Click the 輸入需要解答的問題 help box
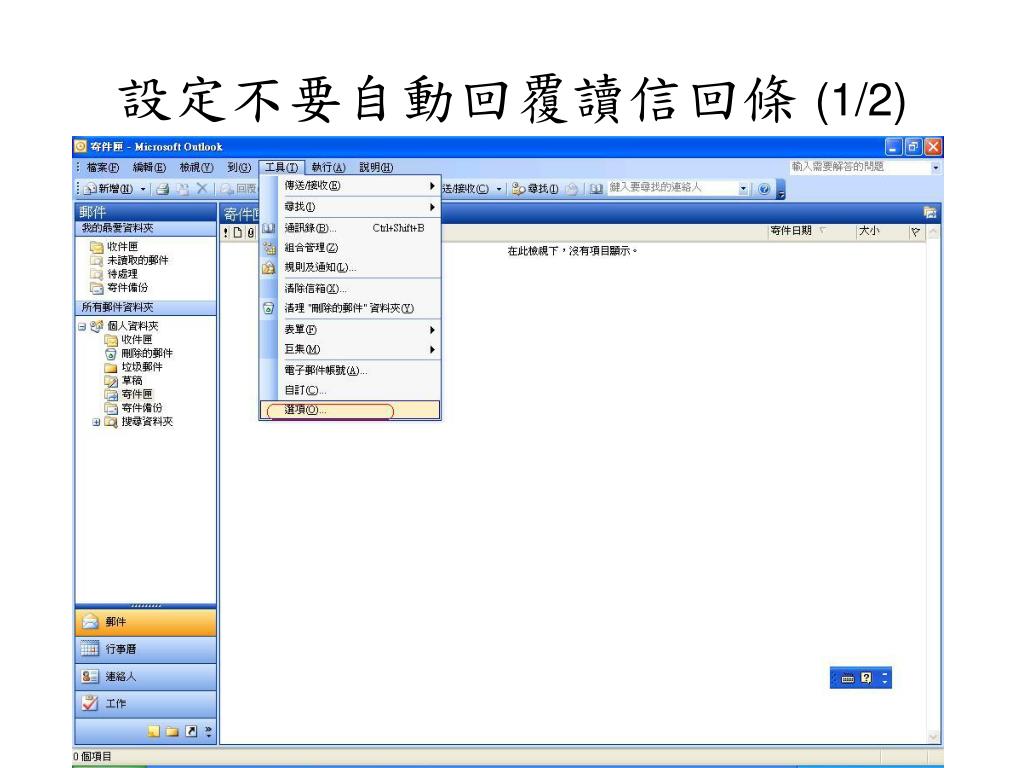 coord(860,167)
